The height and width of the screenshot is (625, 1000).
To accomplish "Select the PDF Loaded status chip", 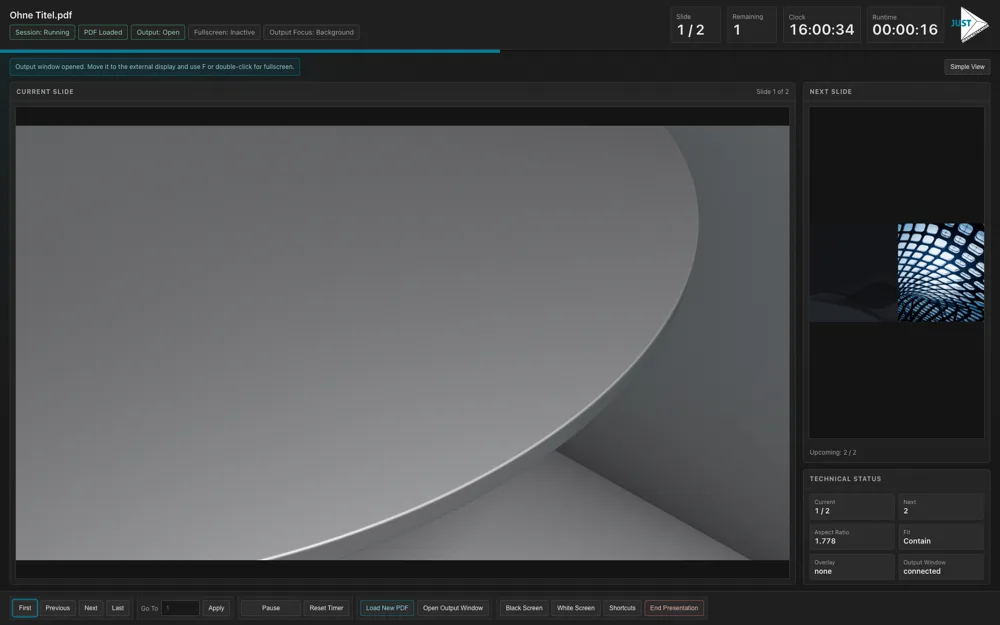I will point(102,31).
